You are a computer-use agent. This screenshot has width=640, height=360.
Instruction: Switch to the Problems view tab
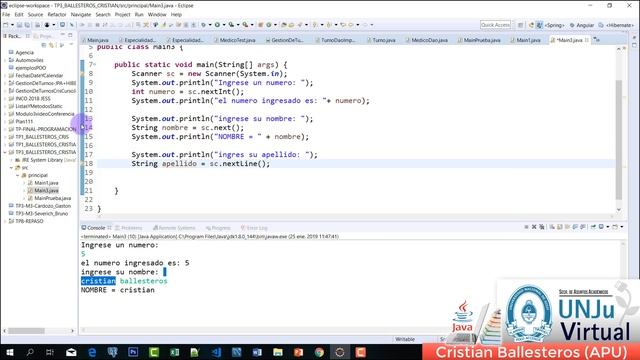129,228
